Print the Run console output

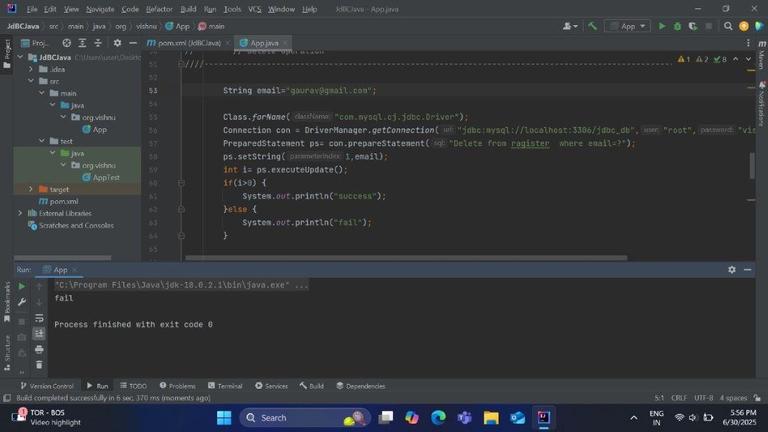(x=39, y=350)
